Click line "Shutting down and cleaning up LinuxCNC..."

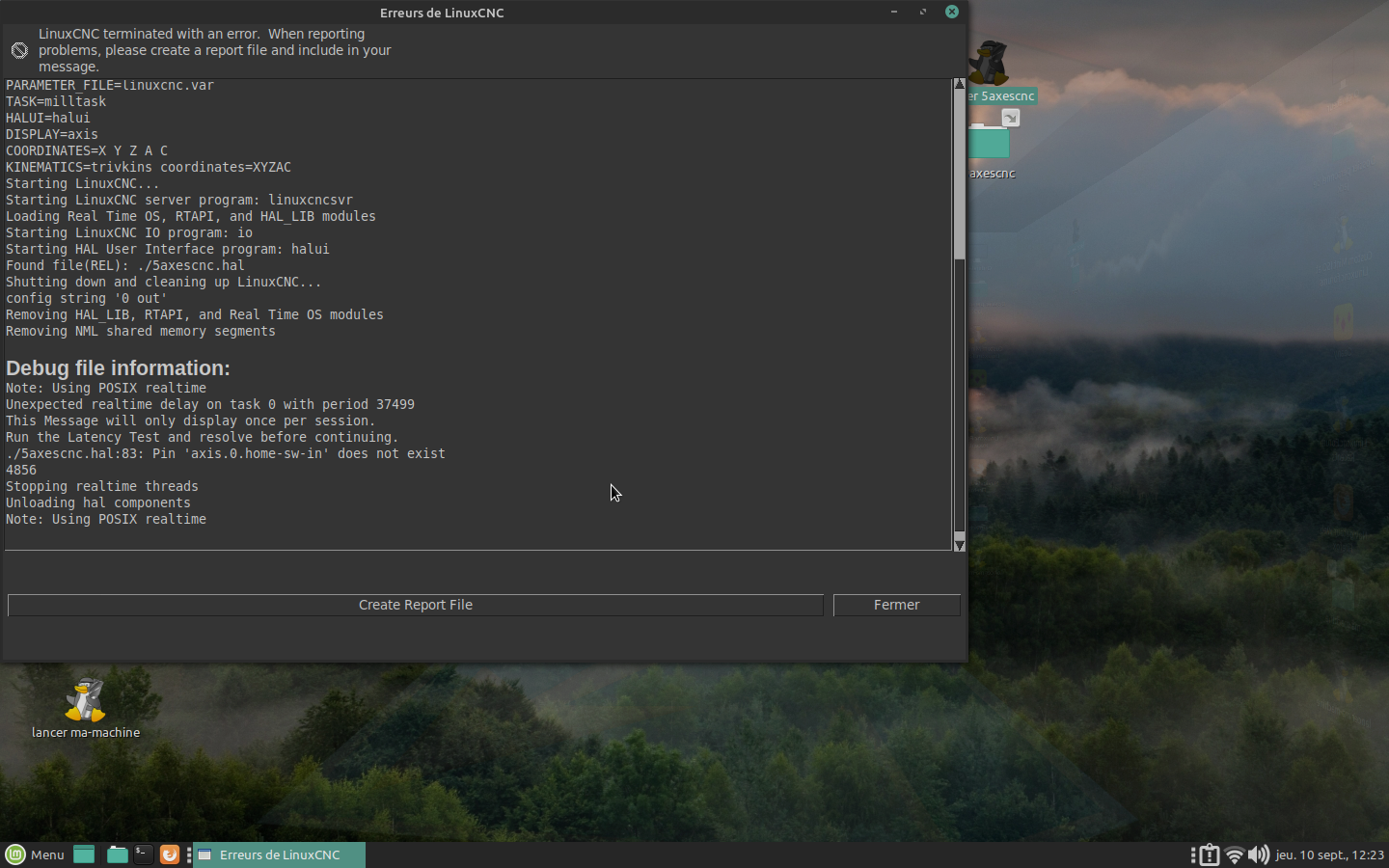(x=164, y=282)
